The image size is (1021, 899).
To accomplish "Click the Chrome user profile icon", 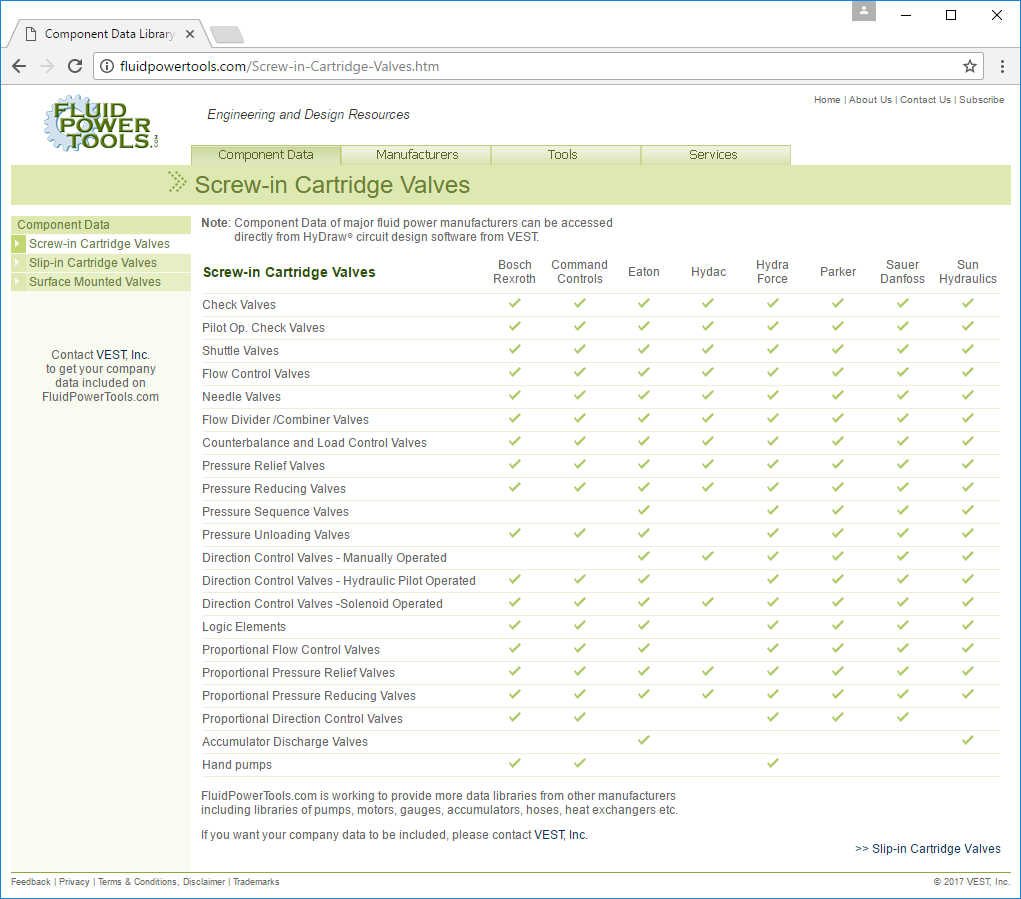I will click(x=864, y=12).
